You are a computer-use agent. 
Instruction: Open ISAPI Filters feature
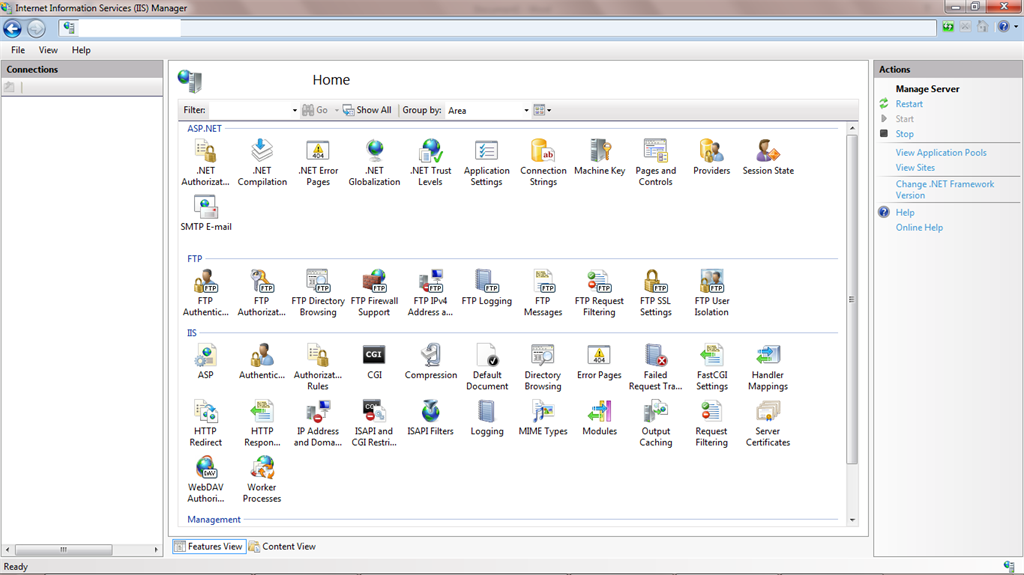pyautogui.click(x=430, y=418)
